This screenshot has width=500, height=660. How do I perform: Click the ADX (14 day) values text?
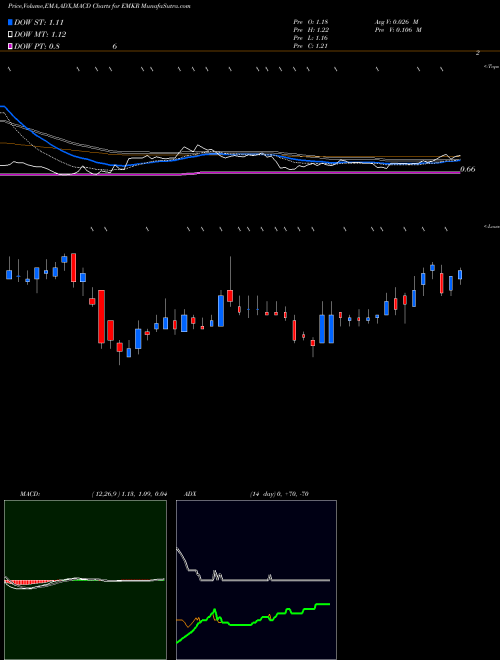tap(279, 494)
